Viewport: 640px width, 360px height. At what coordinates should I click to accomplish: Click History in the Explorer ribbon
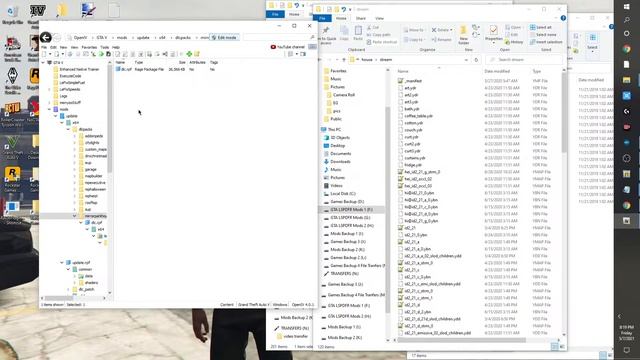coord(514,42)
